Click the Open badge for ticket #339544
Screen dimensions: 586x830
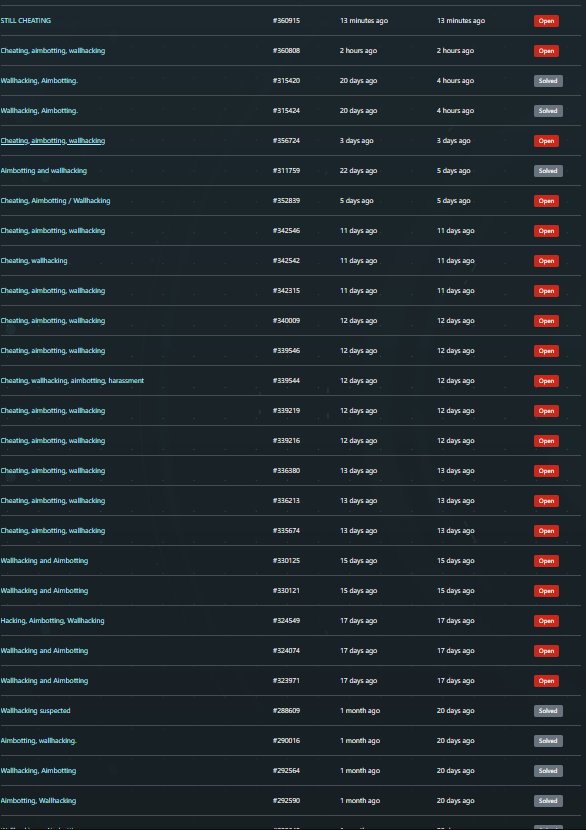point(546,381)
